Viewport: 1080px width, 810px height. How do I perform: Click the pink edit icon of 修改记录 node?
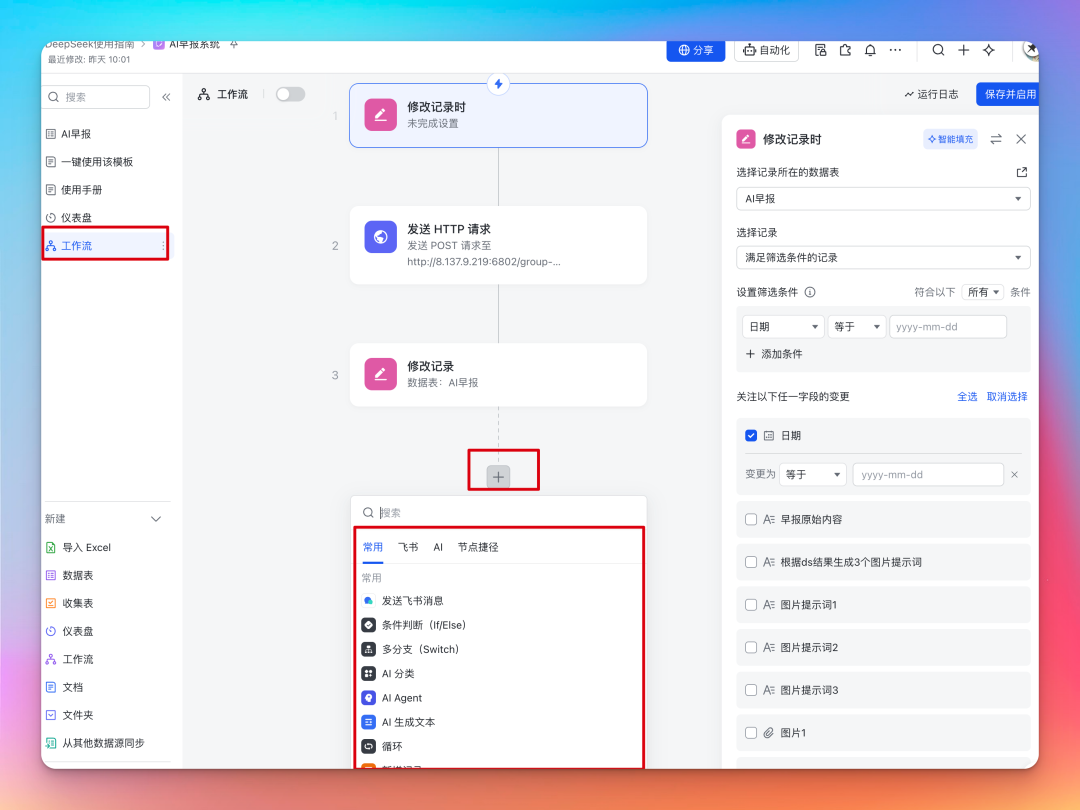(380, 374)
